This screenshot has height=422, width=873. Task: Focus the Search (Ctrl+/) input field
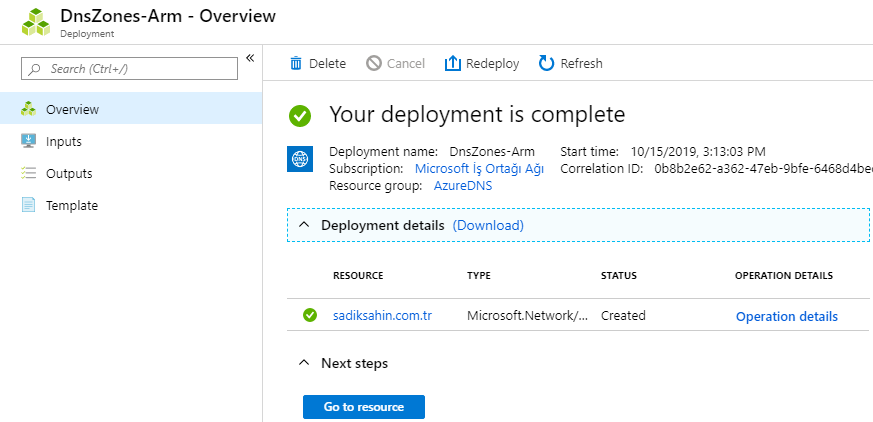click(129, 68)
